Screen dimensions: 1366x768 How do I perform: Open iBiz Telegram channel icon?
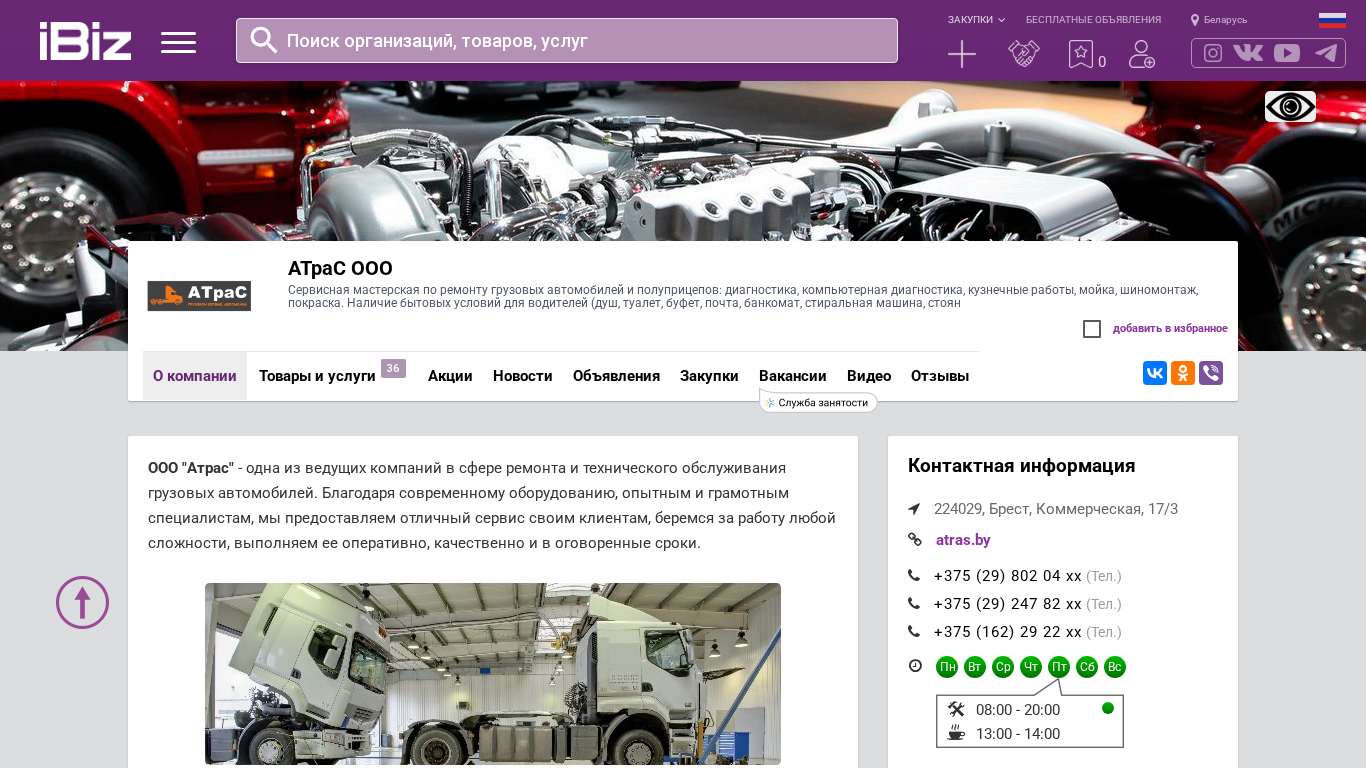1326,53
